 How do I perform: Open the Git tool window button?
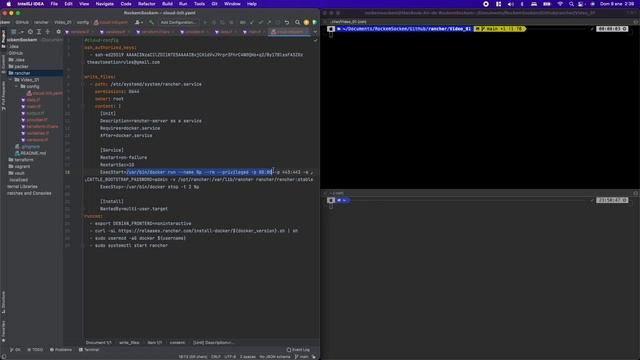click(15, 350)
